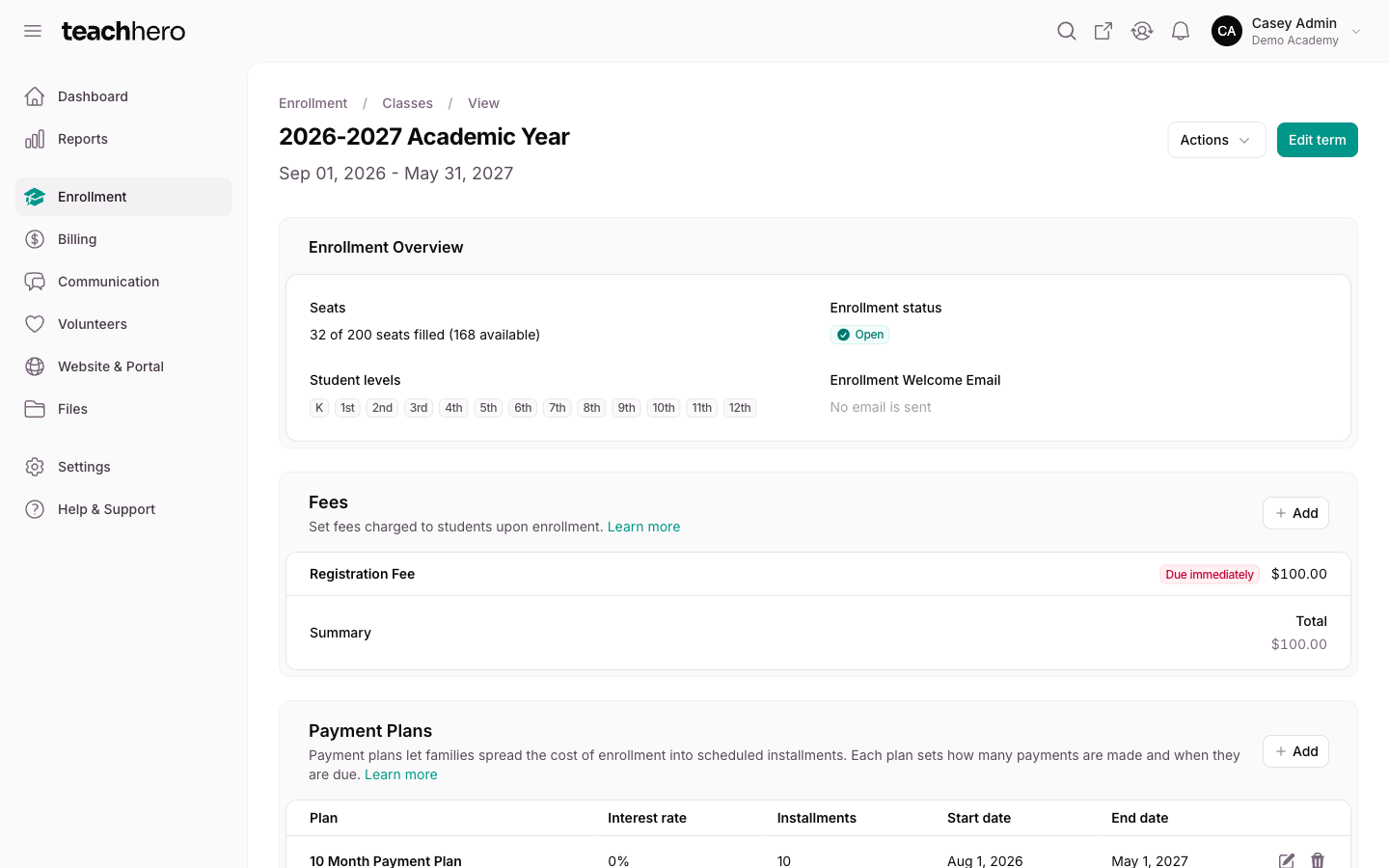Select the Registration Fee row label
Viewport: 1389px width, 868px height.
coord(362,574)
